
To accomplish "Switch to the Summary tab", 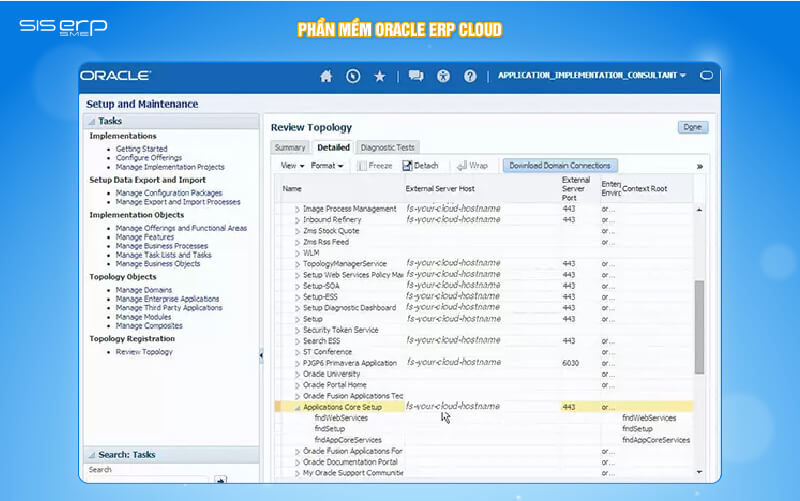I will pos(290,147).
